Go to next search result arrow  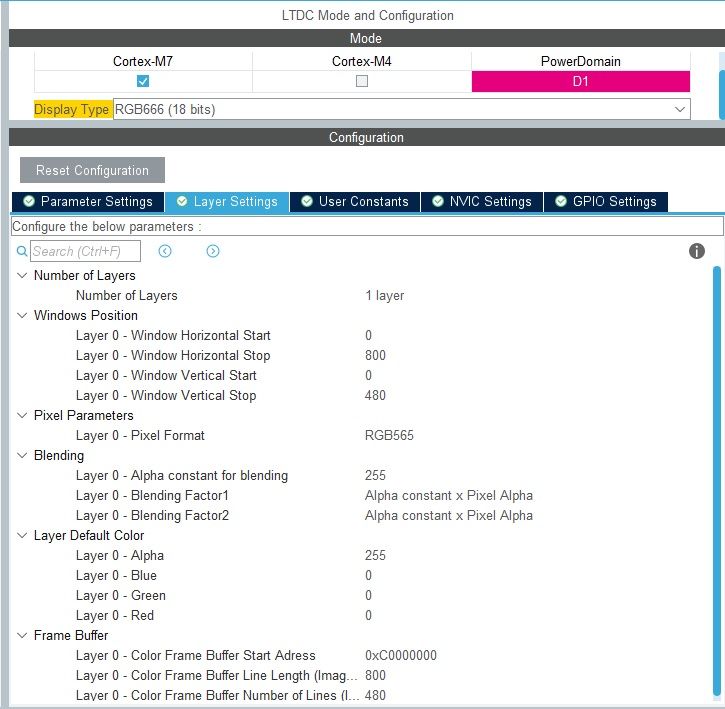213,251
